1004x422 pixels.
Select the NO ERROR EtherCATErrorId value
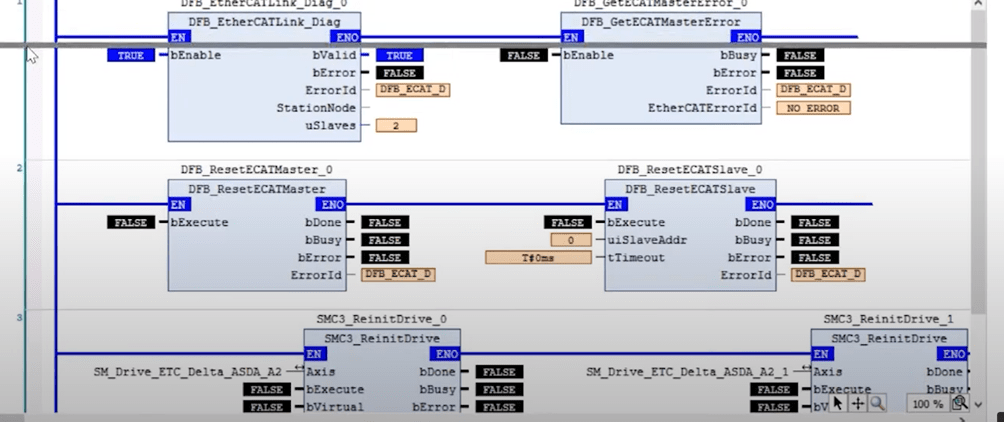tap(813, 108)
